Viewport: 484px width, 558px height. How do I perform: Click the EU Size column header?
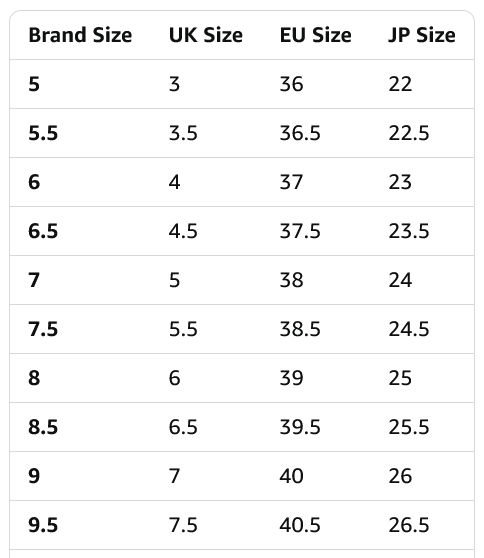pyautogui.click(x=315, y=35)
